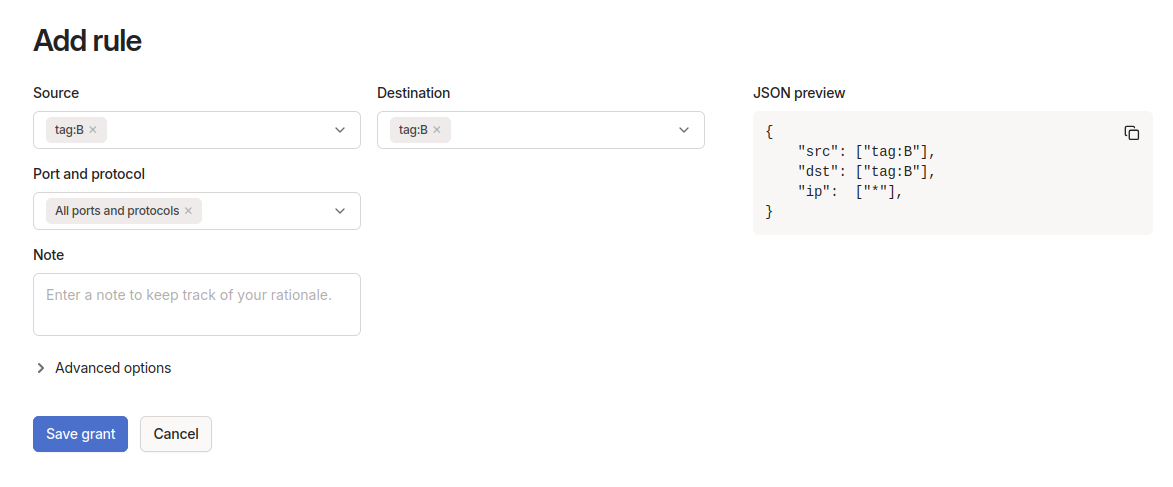The height and width of the screenshot is (487, 1173).
Task: Click empty space inside the Destination field
Action: click(x=560, y=130)
